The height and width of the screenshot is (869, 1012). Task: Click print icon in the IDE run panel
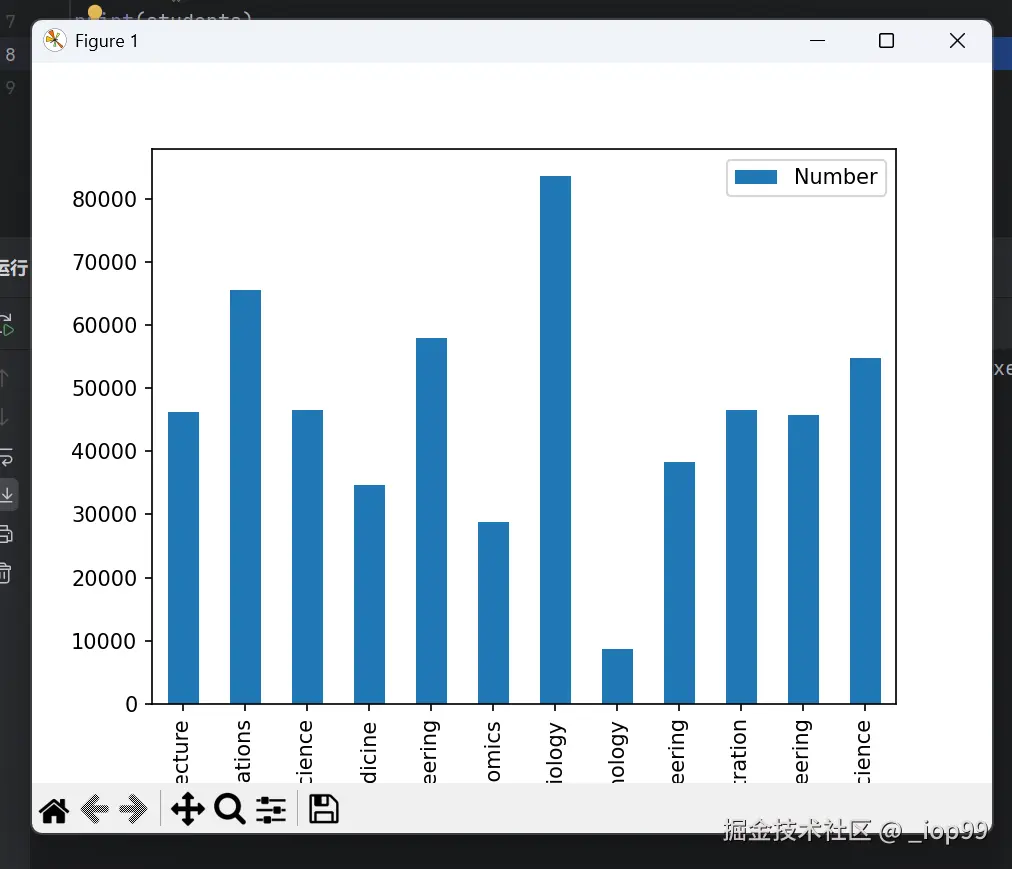click(6, 534)
